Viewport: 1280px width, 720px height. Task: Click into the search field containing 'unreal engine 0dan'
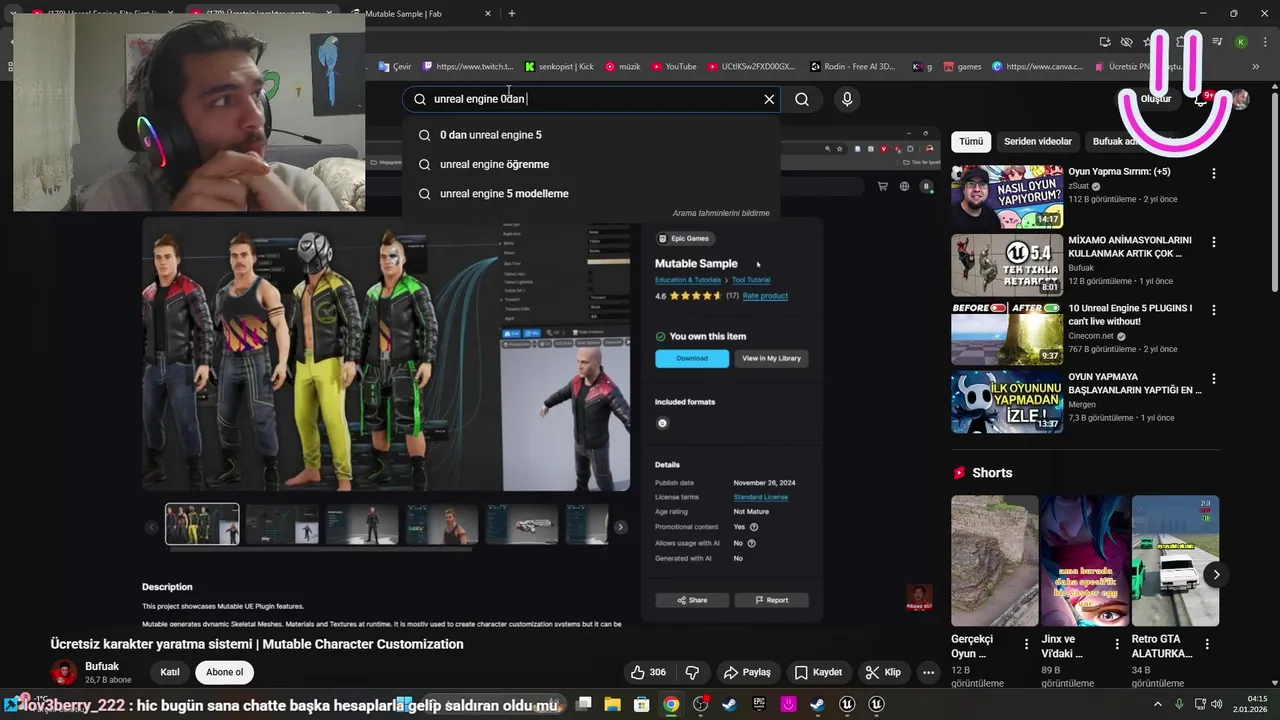590,99
